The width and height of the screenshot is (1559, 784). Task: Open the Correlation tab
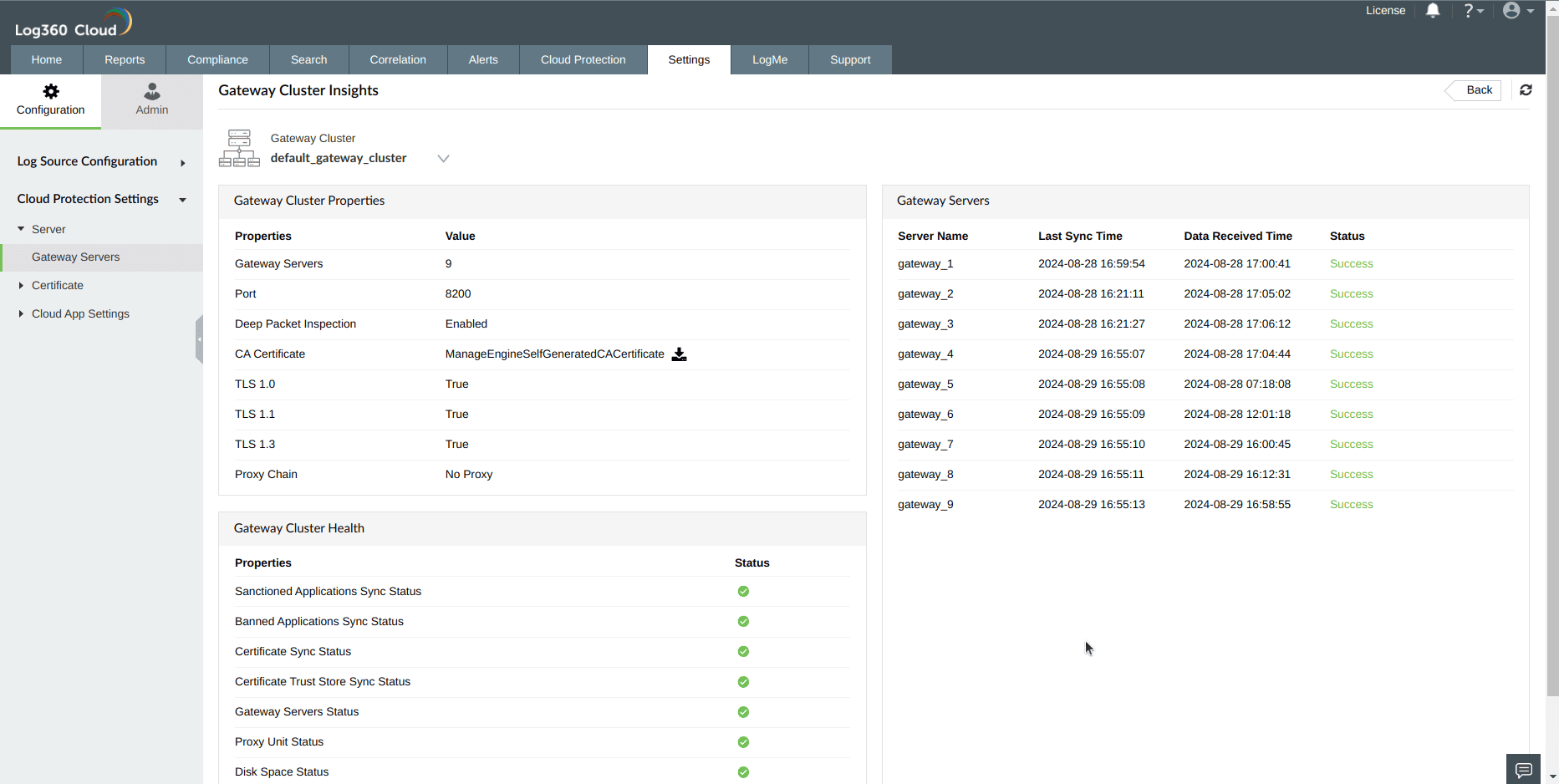pos(398,59)
